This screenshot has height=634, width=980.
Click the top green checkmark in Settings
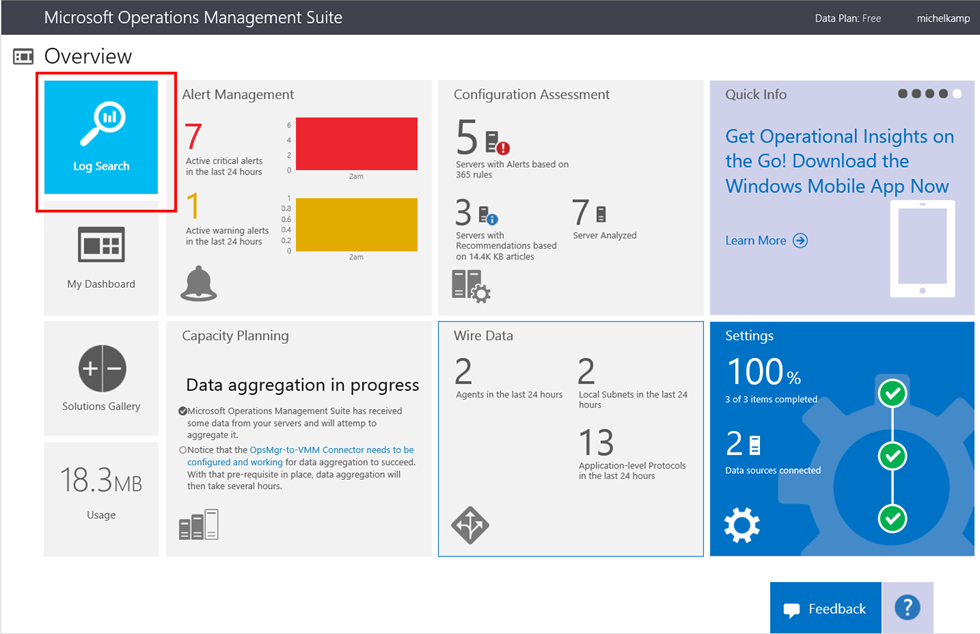pyautogui.click(x=892, y=393)
